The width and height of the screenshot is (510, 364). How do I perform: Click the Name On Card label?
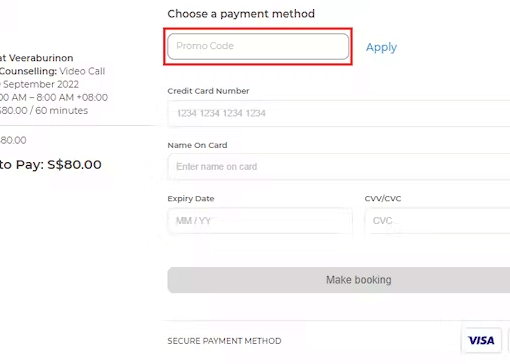pyautogui.click(x=197, y=145)
